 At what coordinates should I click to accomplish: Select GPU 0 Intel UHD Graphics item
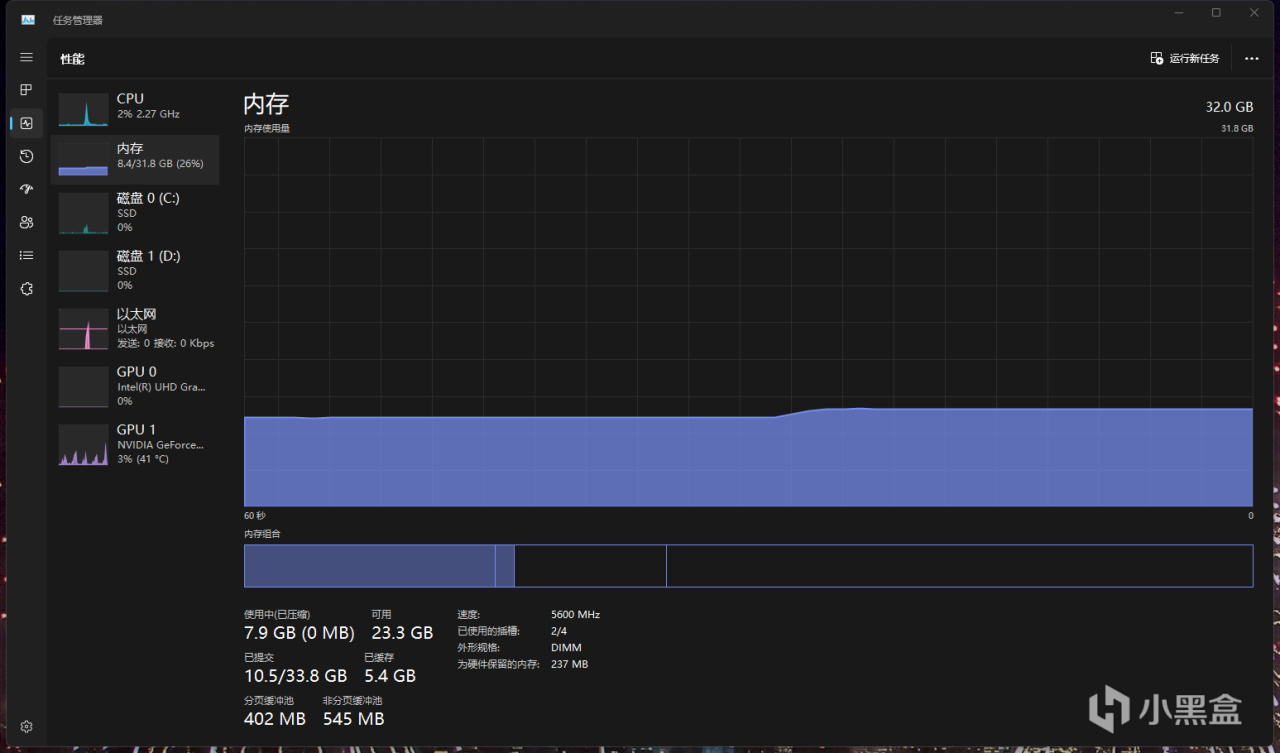(135, 386)
